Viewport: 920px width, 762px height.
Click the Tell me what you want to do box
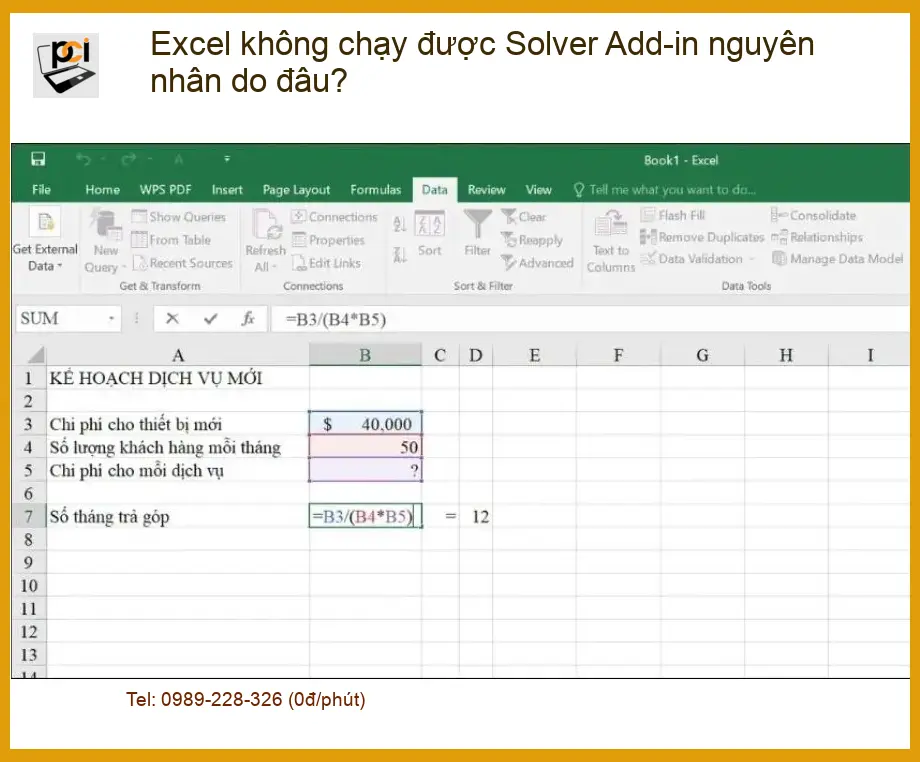point(665,189)
